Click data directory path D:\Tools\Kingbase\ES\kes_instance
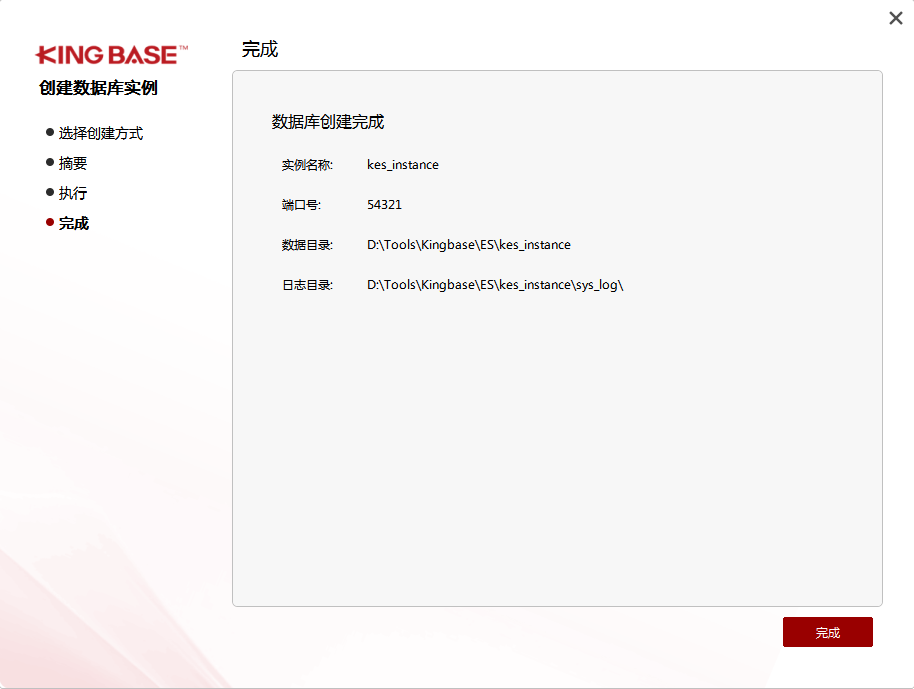 coord(469,245)
